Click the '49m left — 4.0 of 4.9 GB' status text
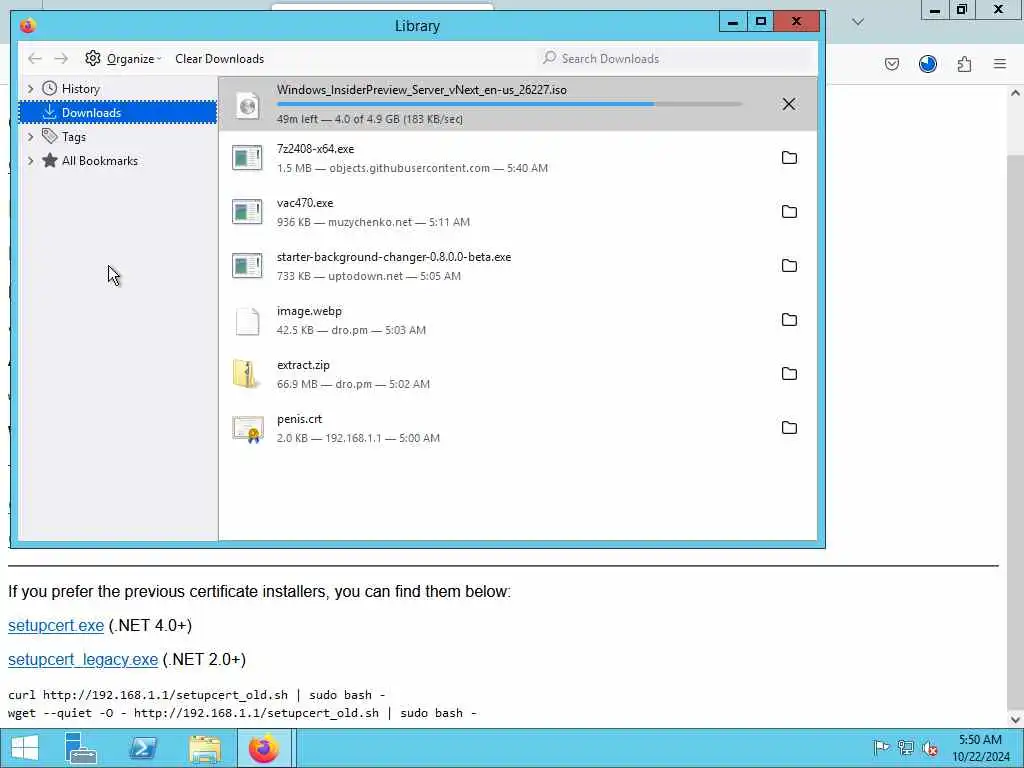 [x=370, y=119]
